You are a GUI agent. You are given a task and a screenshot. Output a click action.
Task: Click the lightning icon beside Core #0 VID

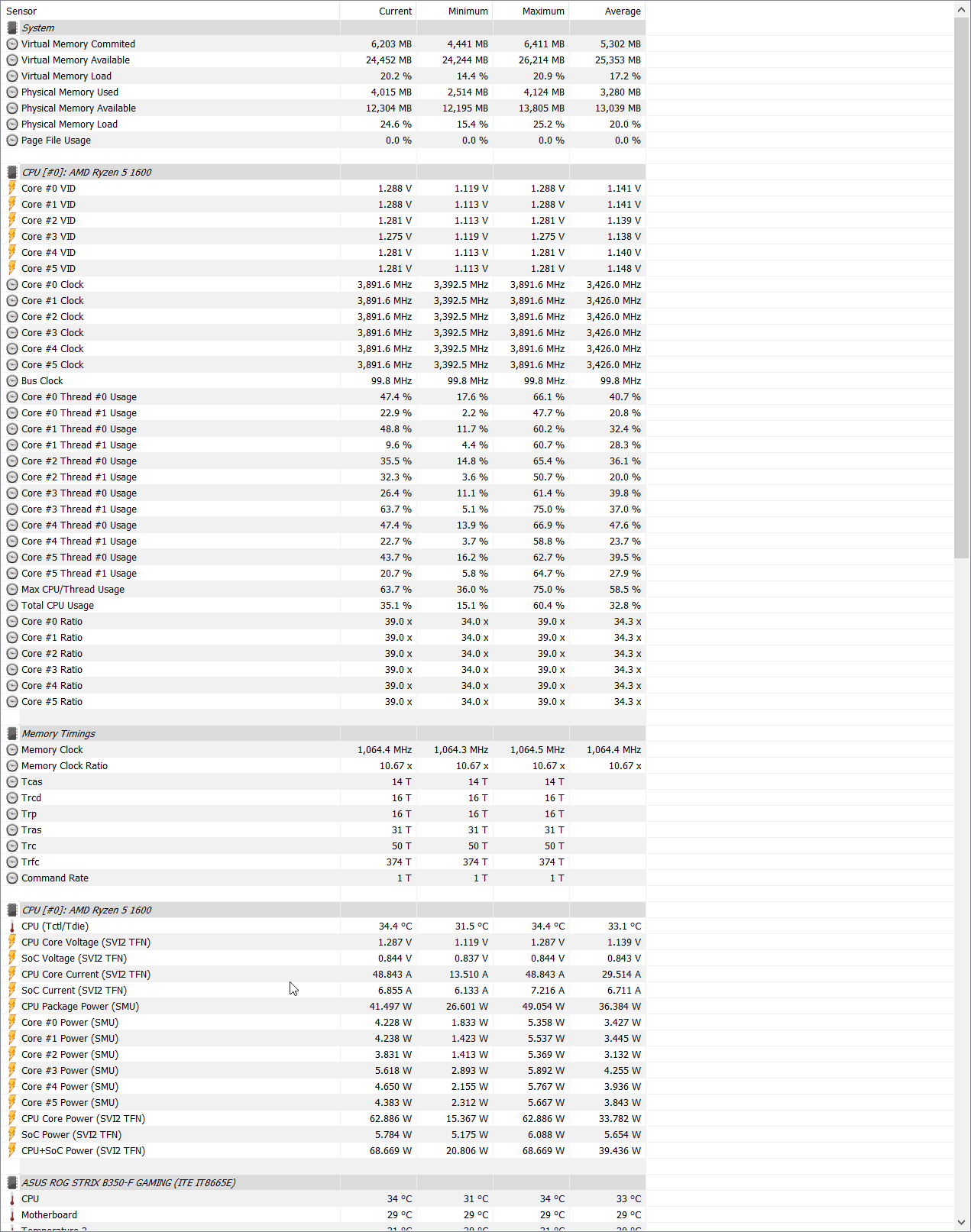[x=12, y=189]
